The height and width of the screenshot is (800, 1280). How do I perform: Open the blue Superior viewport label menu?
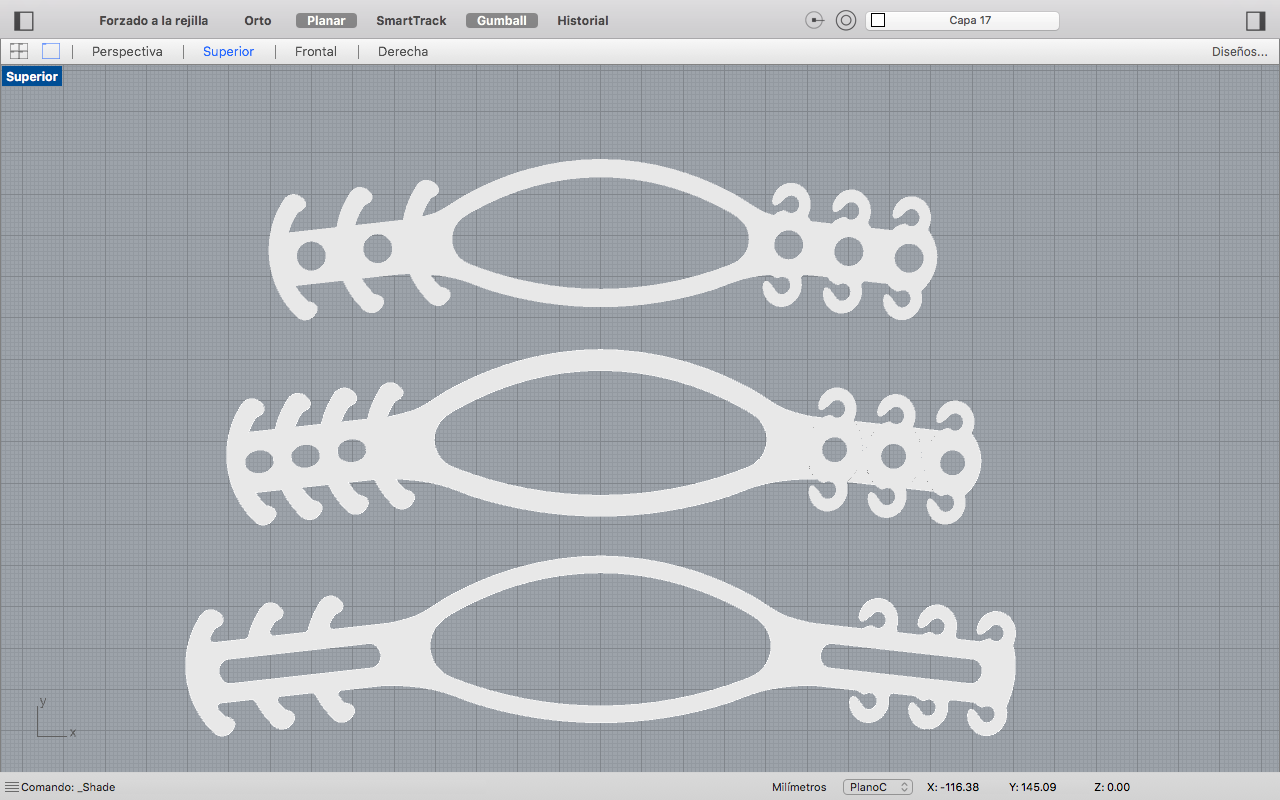click(x=32, y=76)
